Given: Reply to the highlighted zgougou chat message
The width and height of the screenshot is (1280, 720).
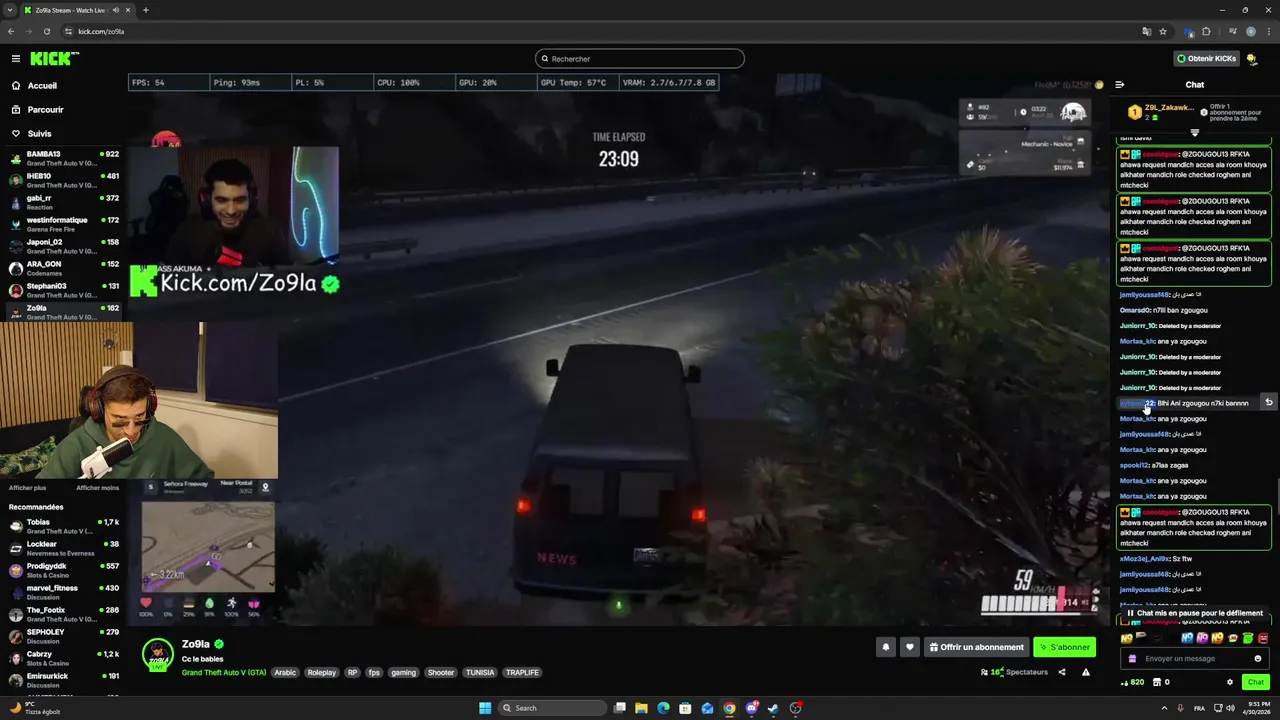Looking at the screenshot, I should click(x=1268, y=402).
